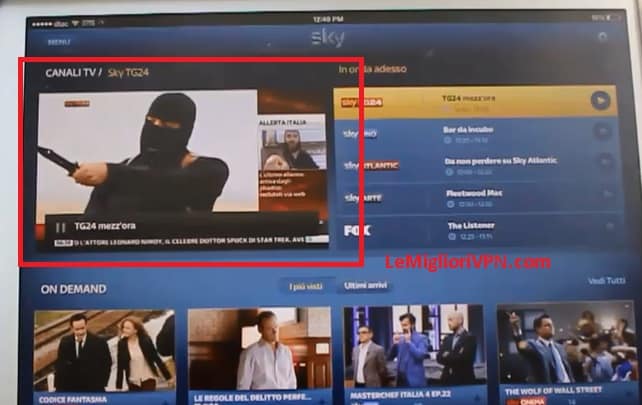Click the 'Sky TG24' breadcrumb label
Image resolution: width=642 pixels, height=405 pixels.
128,73
